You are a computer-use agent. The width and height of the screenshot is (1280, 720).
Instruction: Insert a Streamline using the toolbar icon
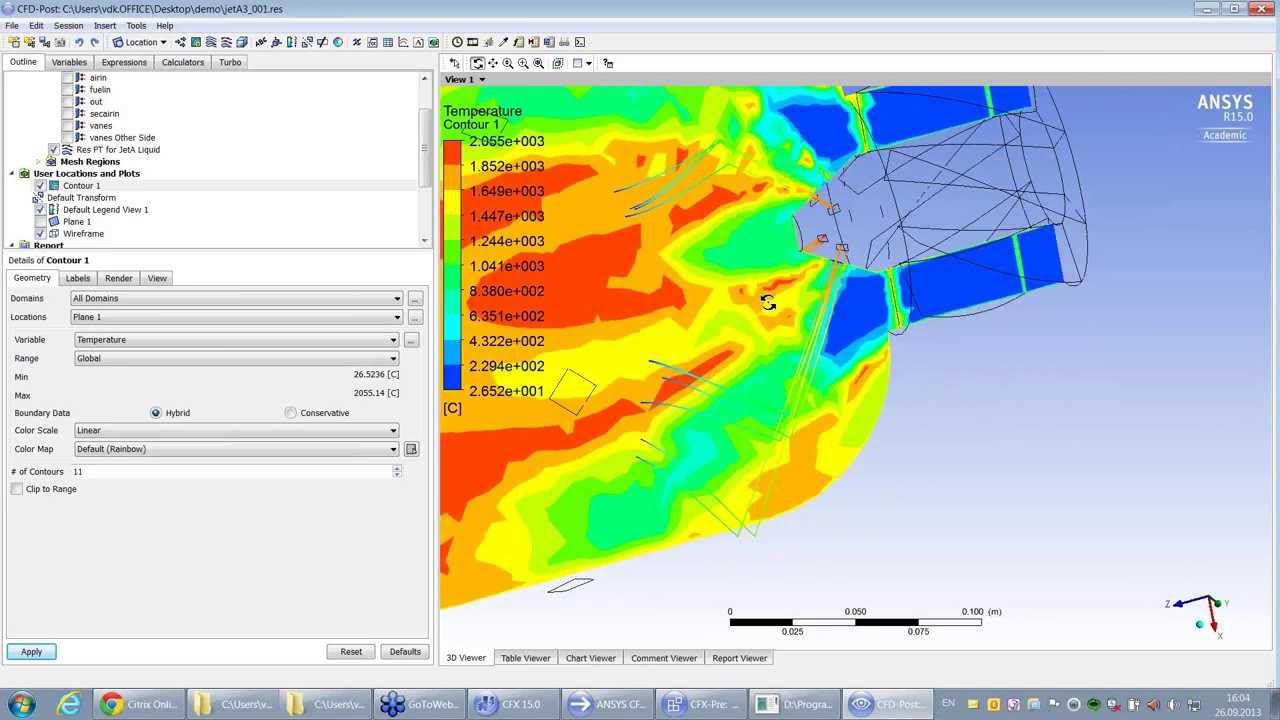point(211,42)
